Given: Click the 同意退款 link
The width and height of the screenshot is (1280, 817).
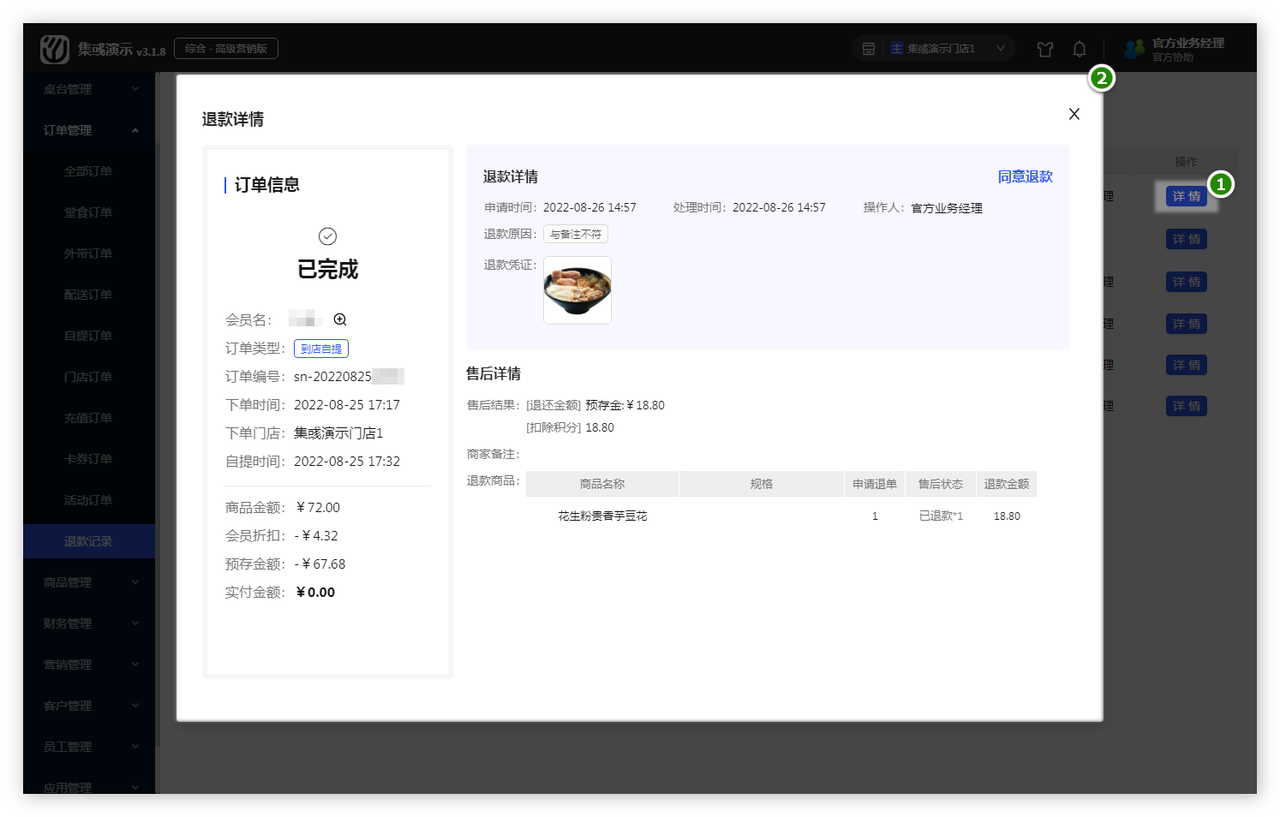Looking at the screenshot, I should pyautogui.click(x=1025, y=177).
